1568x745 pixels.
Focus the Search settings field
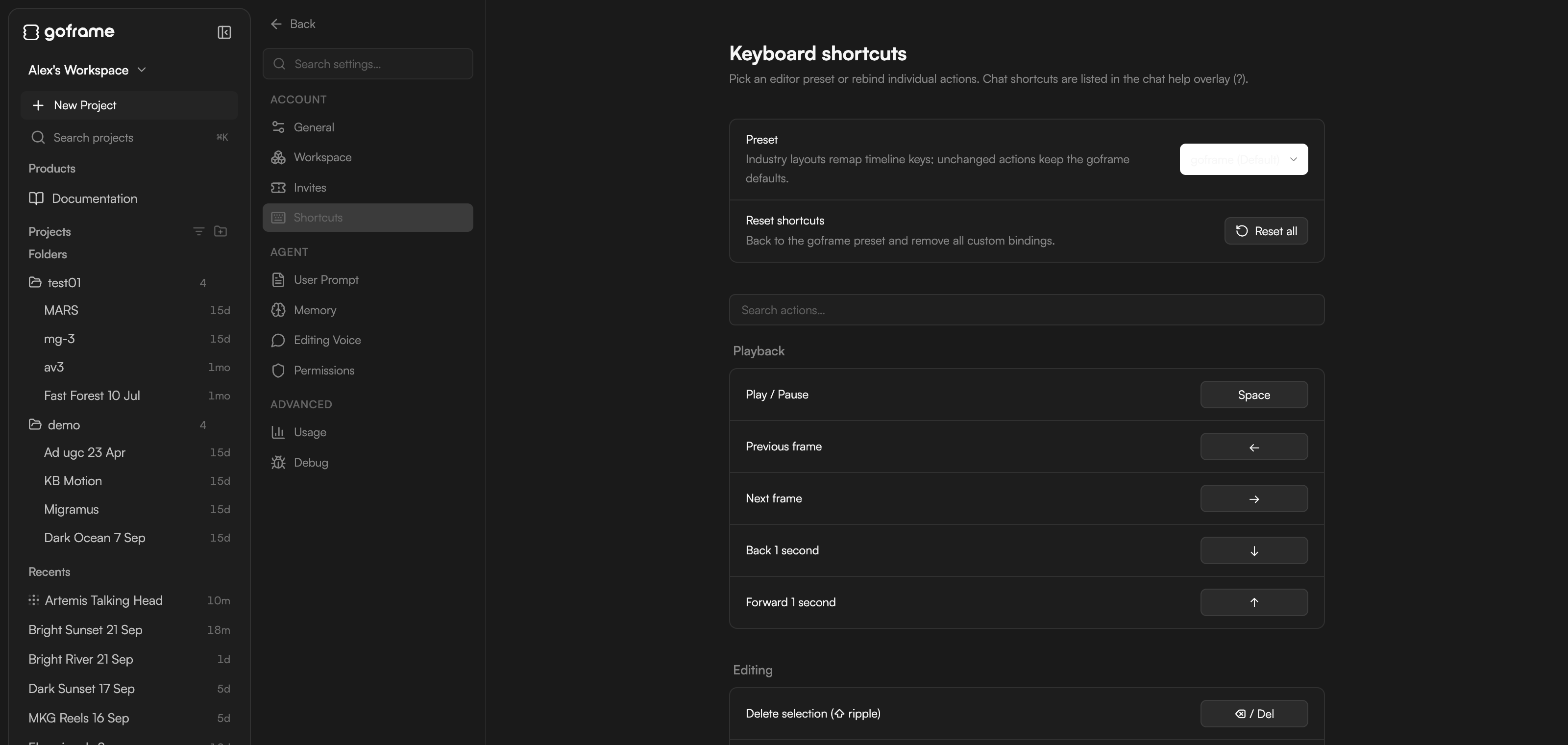(x=367, y=64)
